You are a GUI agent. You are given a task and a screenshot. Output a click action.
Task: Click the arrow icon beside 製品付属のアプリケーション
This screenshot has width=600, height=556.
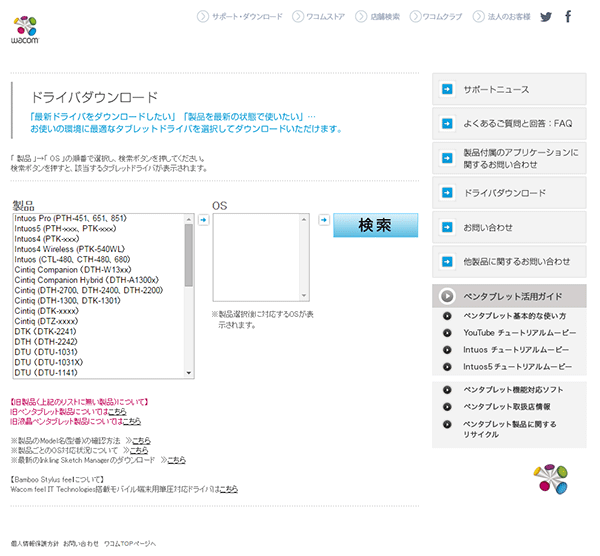coord(447,158)
